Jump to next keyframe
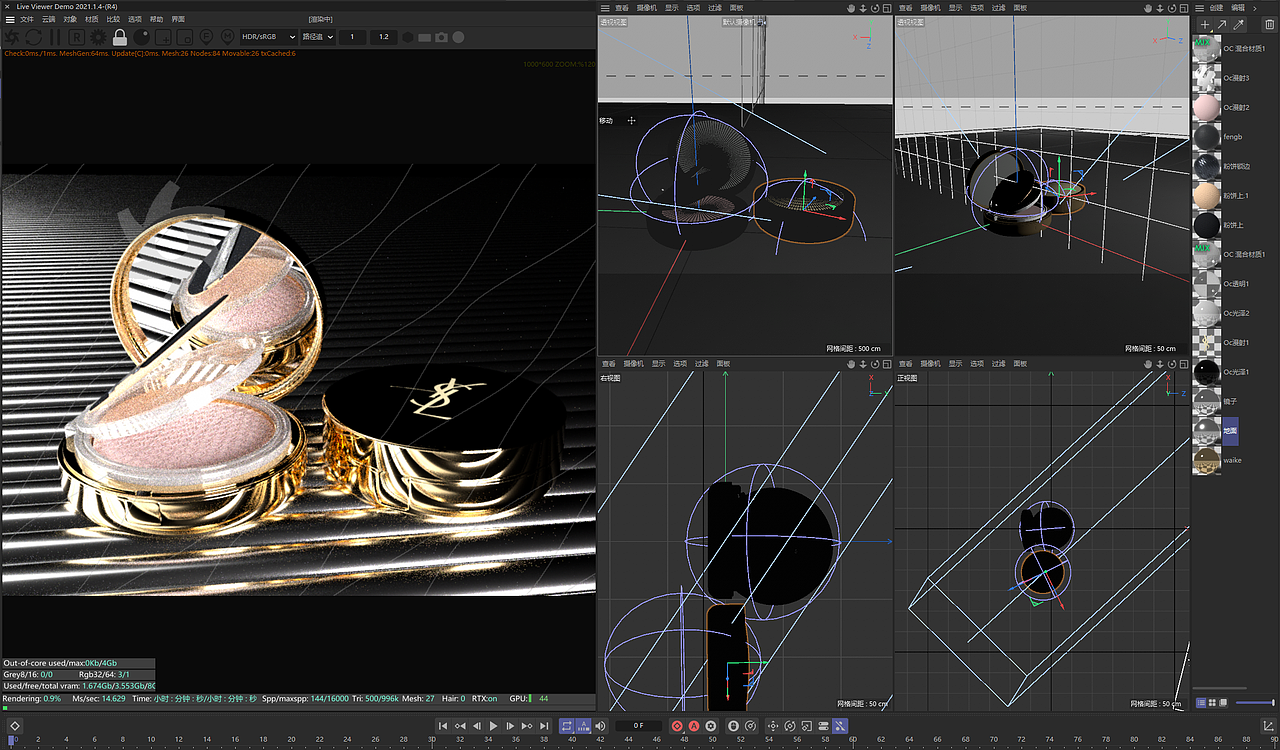1280x750 pixels. point(526,725)
